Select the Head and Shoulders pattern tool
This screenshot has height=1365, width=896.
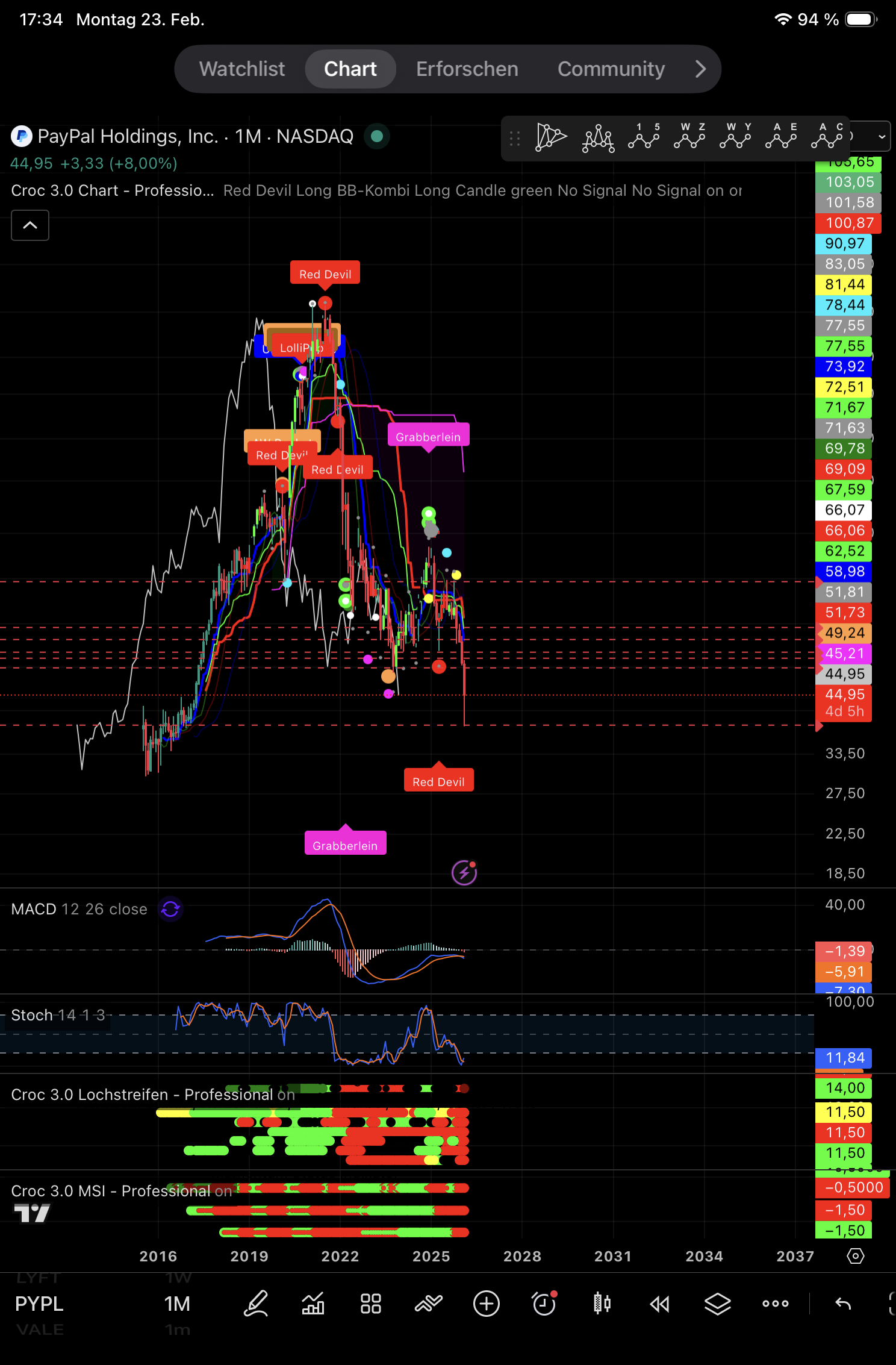point(598,138)
